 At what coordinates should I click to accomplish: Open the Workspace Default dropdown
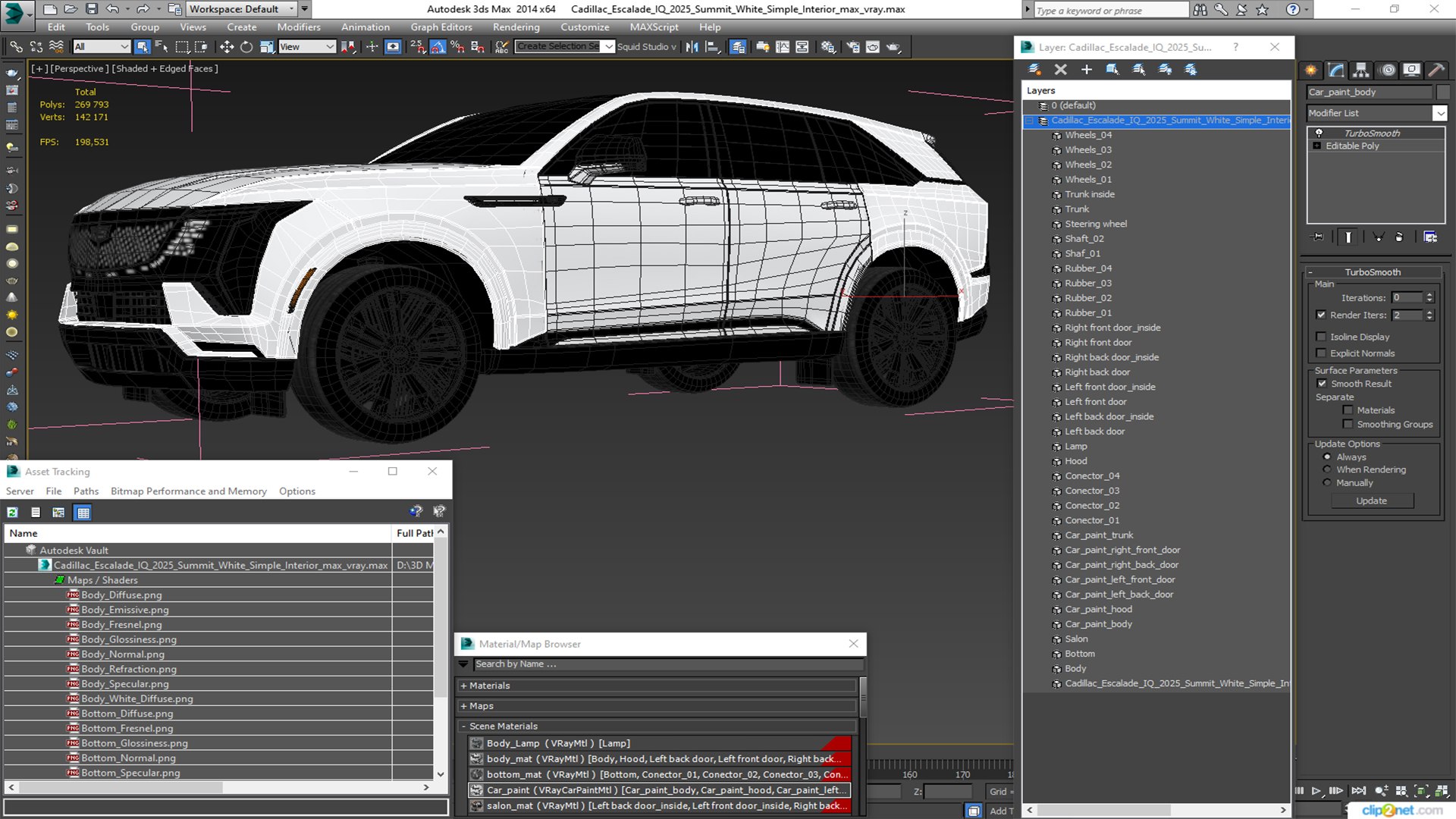coord(241,9)
